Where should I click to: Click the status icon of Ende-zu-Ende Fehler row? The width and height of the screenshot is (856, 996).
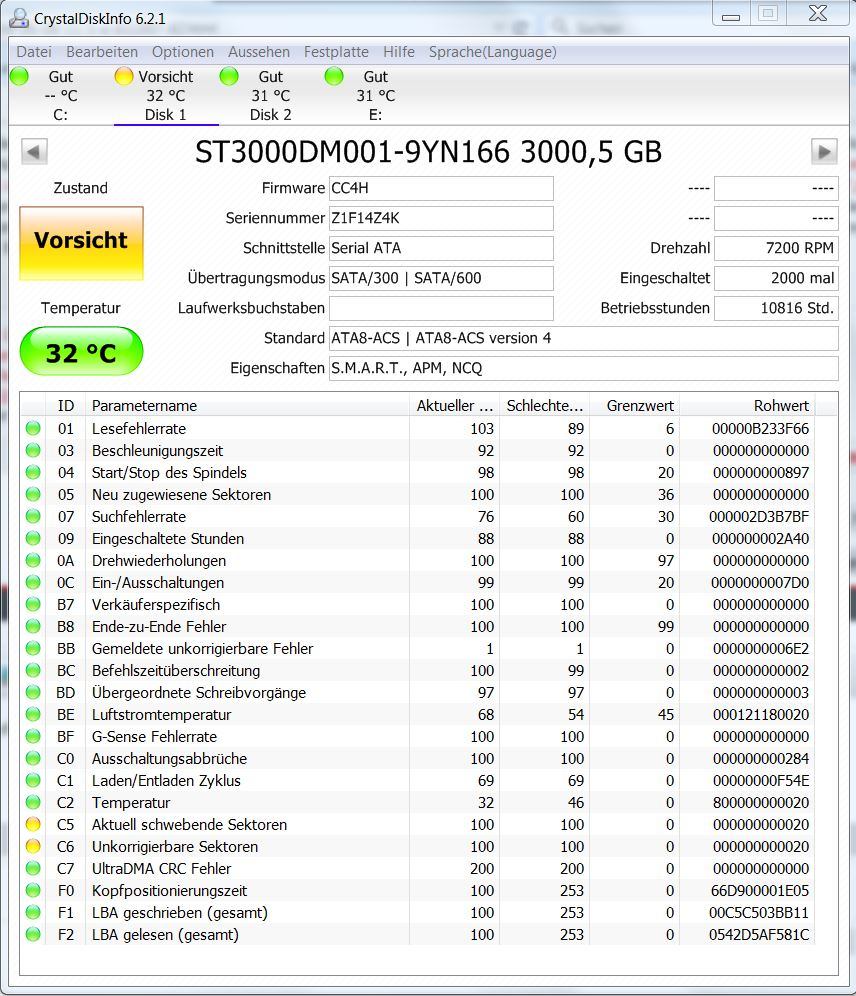(x=33, y=627)
